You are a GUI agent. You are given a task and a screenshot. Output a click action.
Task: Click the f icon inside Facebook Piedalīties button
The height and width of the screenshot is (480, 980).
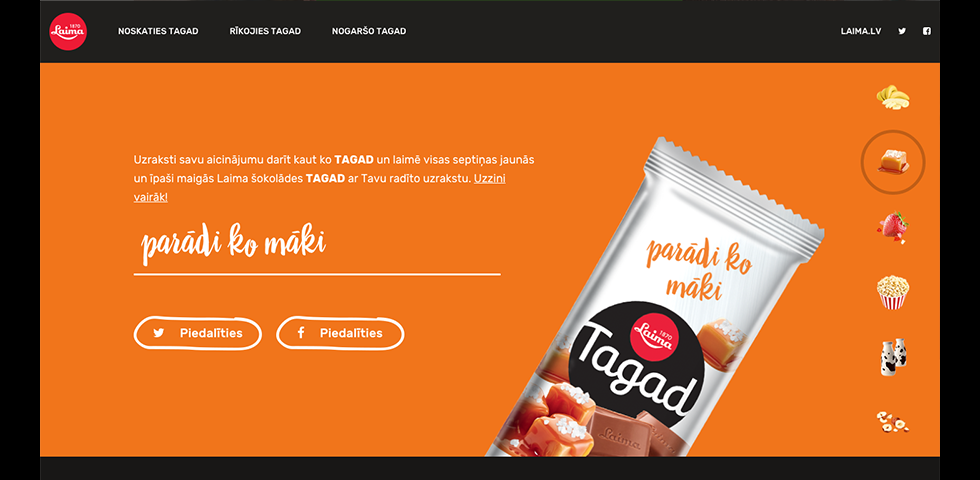(x=301, y=332)
